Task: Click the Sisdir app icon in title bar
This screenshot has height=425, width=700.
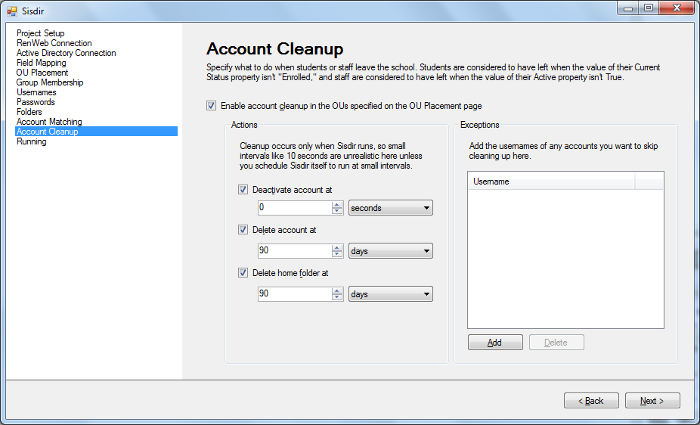Action: pyautogui.click(x=12, y=11)
